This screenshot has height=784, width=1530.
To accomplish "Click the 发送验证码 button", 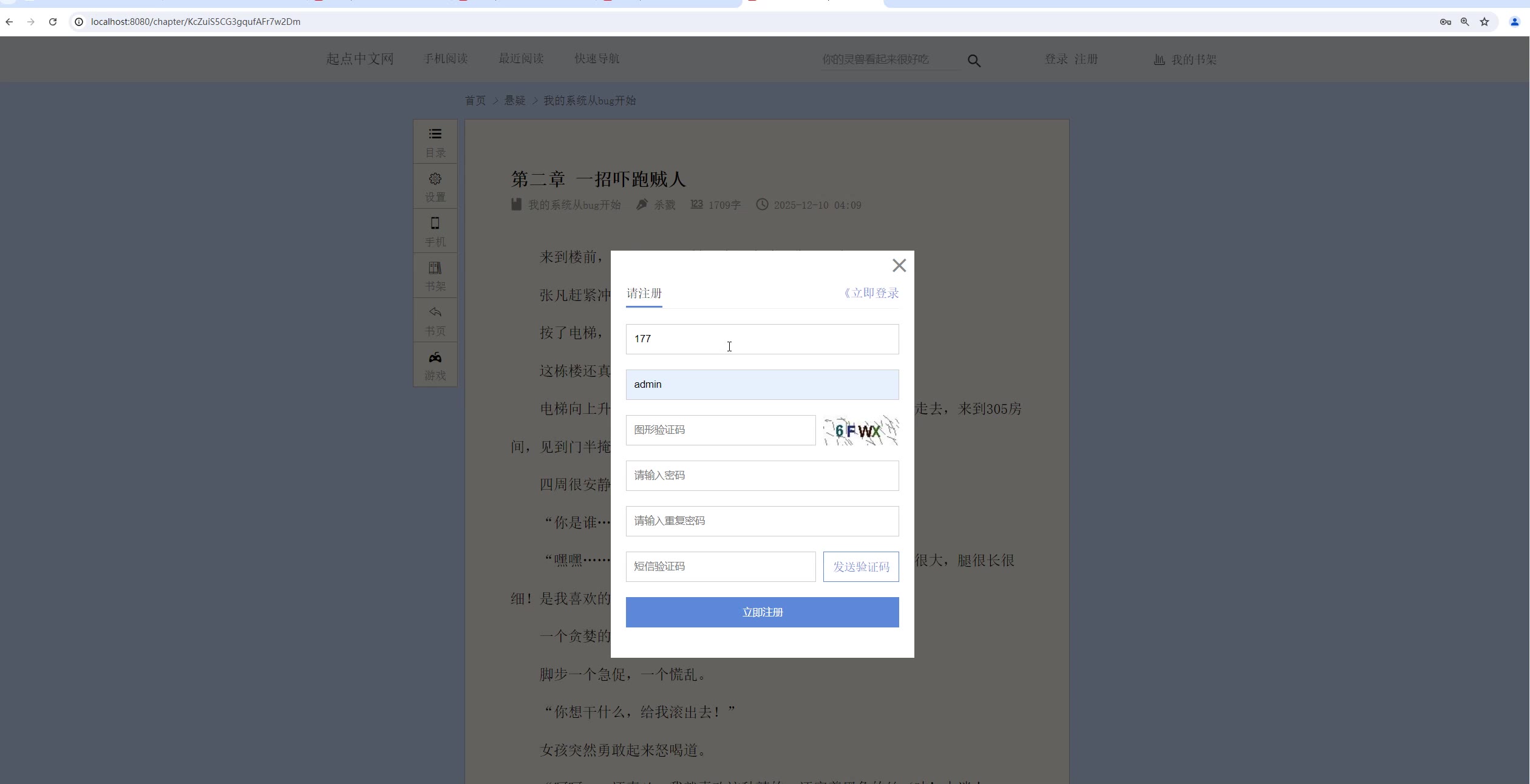I will pyautogui.click(x=860, y=567).
